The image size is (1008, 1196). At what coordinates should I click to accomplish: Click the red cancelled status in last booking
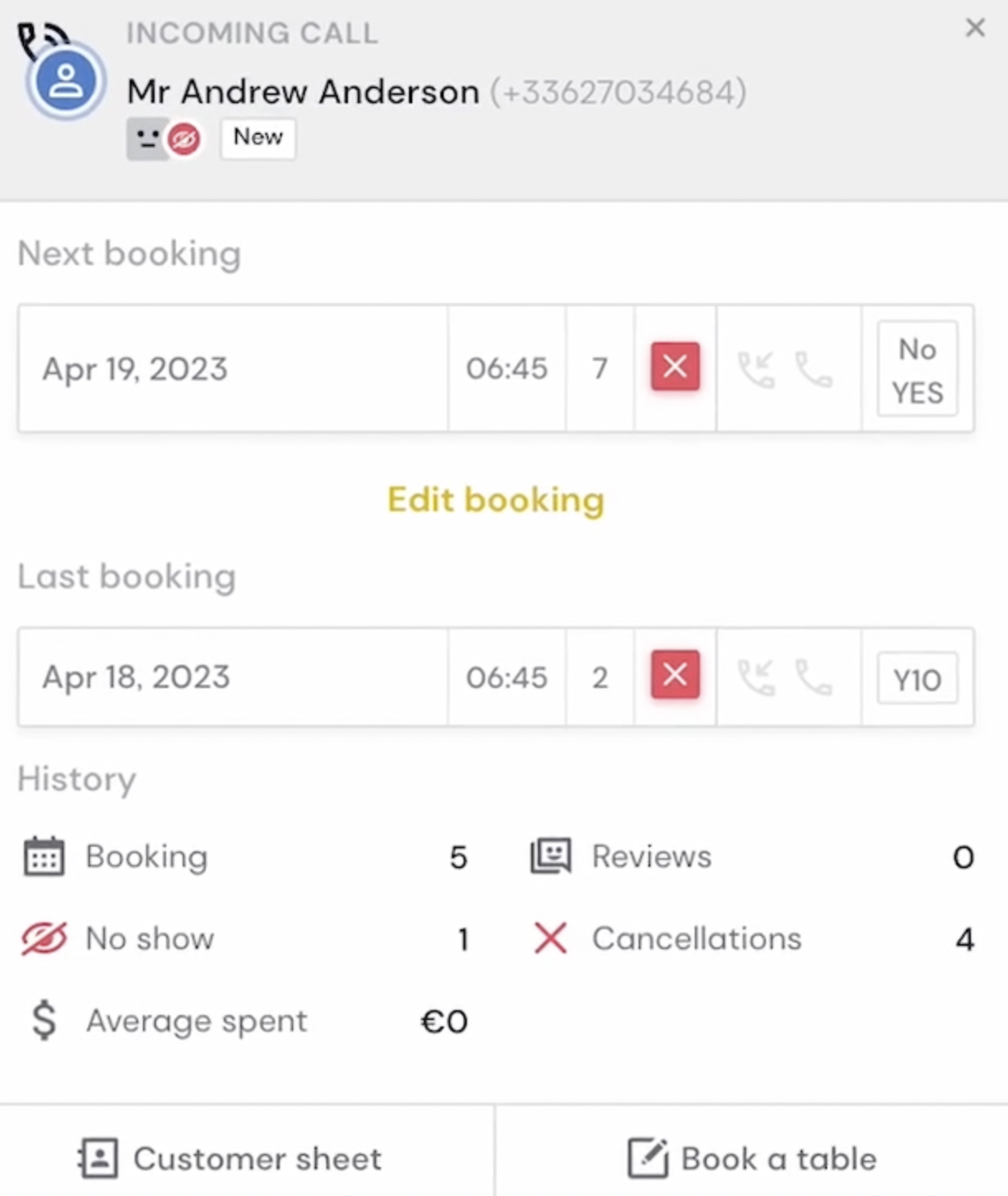point(675,675)
